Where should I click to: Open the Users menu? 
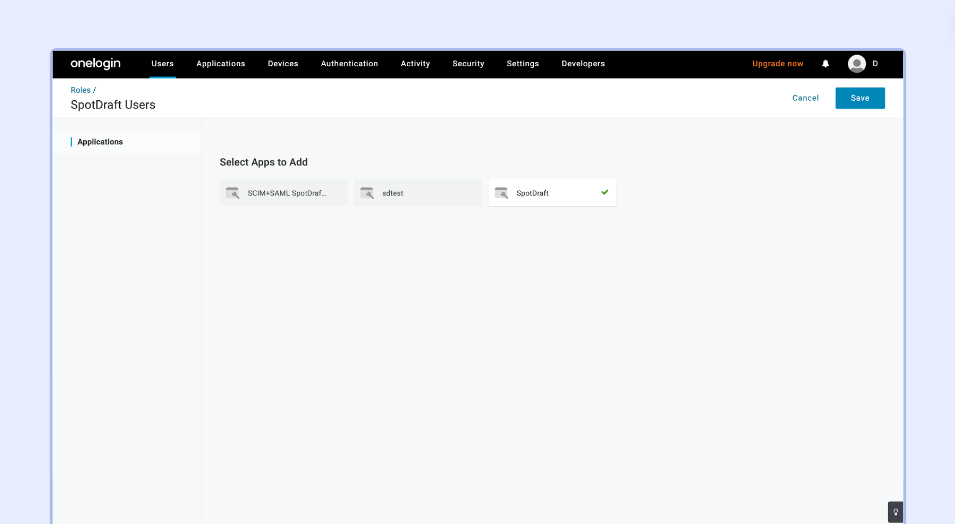[x=163, y=63]
